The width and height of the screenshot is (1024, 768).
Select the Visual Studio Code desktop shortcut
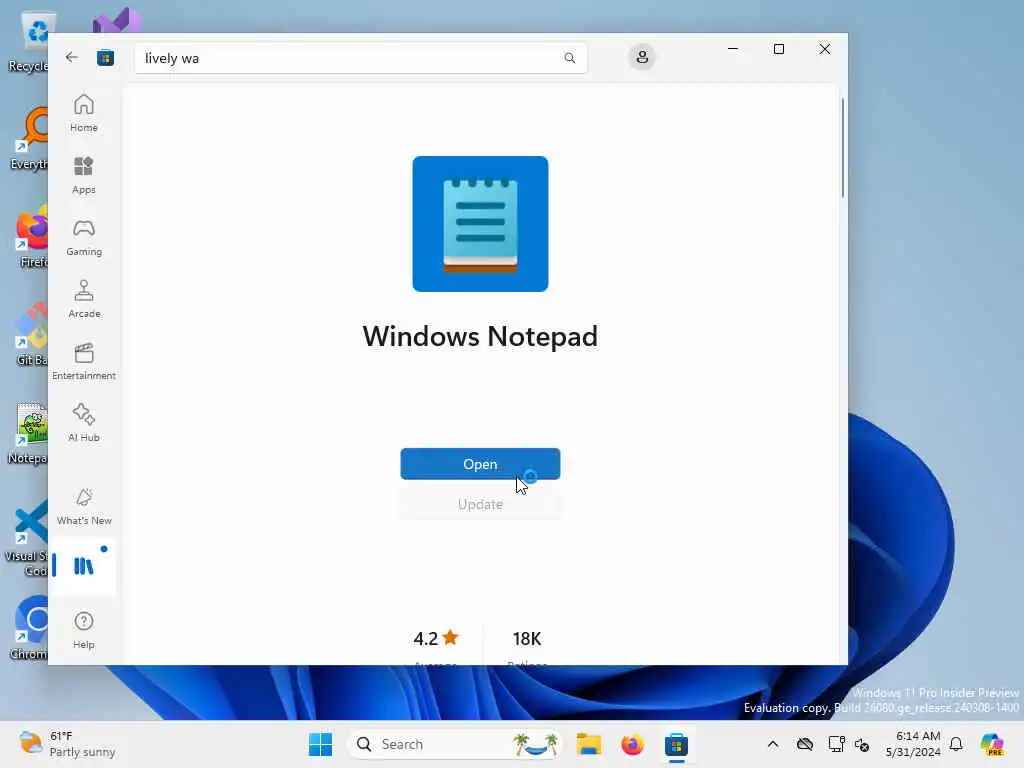coord(27,537)
